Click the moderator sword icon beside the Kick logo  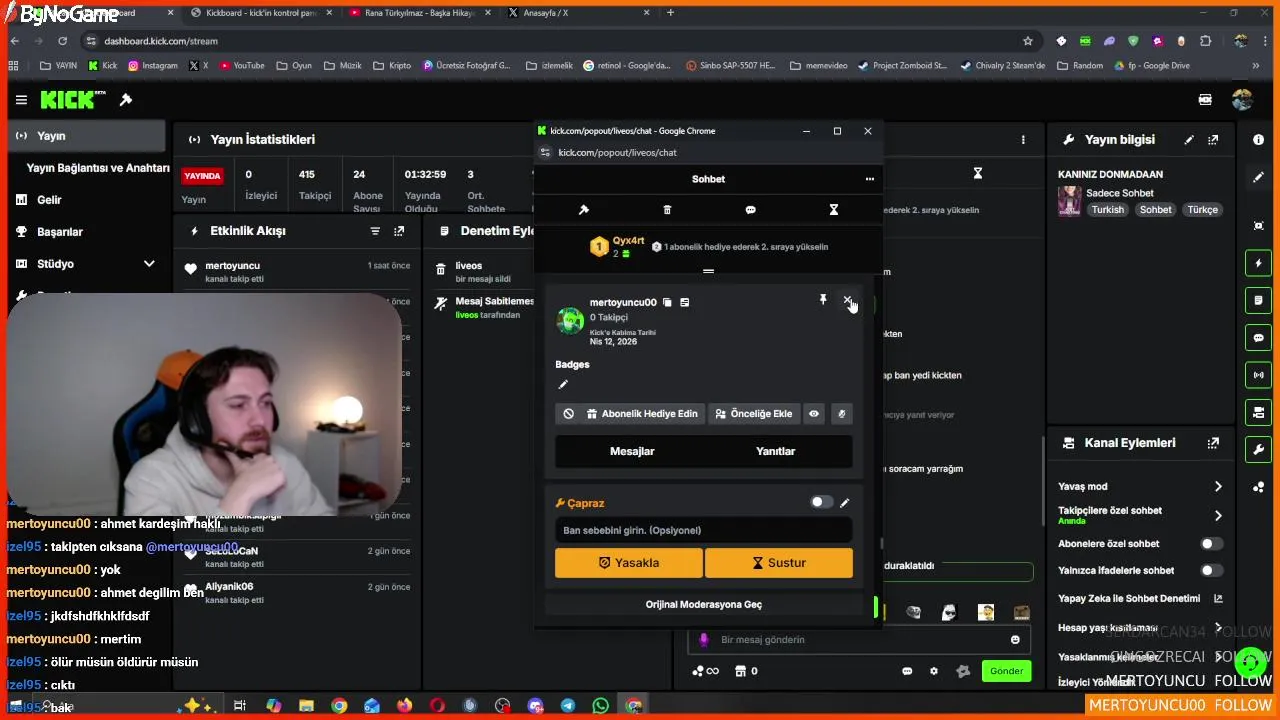(126, 100)
